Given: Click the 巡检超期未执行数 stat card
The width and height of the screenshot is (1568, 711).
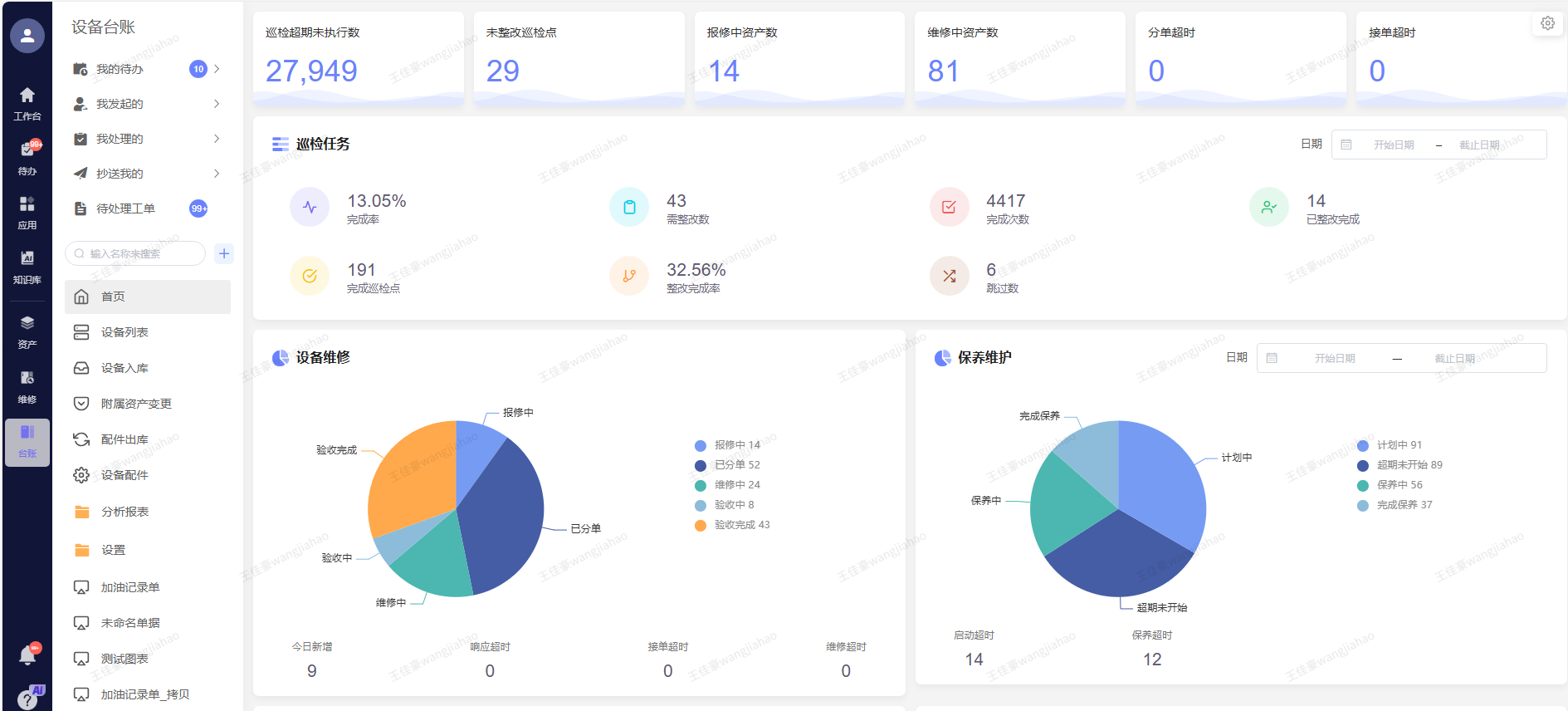Looking at the screenshot, I should point(358,58).
